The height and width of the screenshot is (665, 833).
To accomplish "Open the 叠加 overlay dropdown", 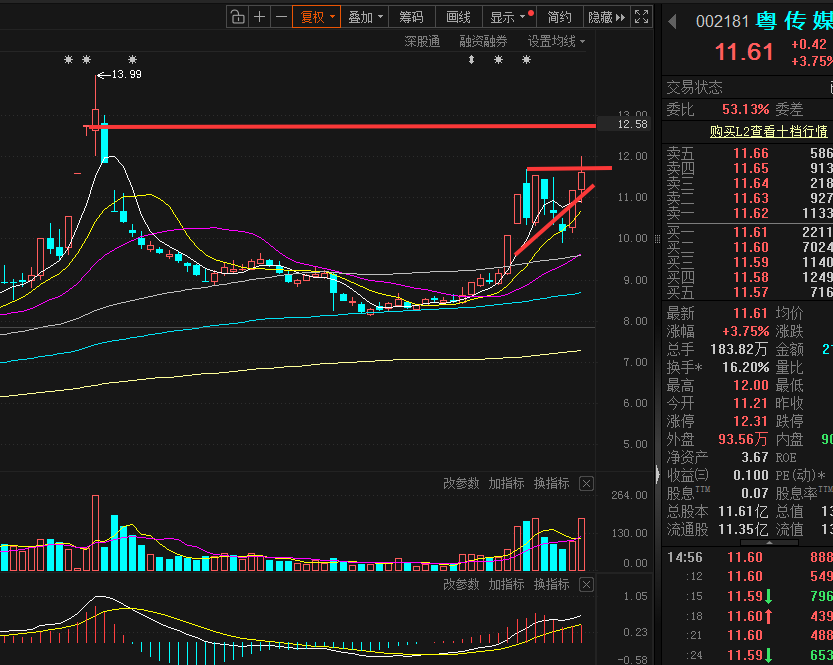I will (364, 17).
